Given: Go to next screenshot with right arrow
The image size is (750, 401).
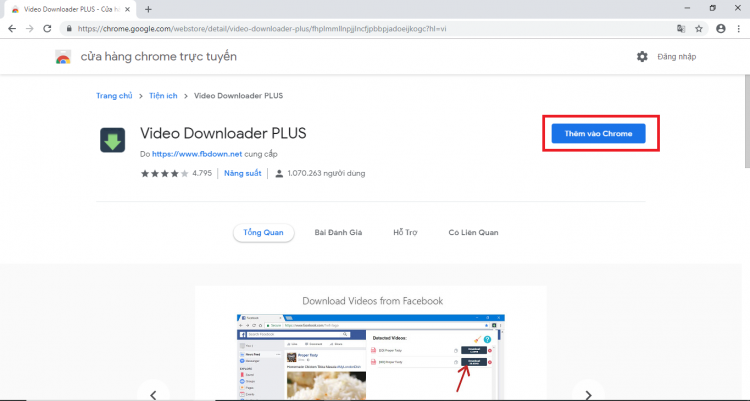Looking at the screenshot, I should (x=588, y=395).
